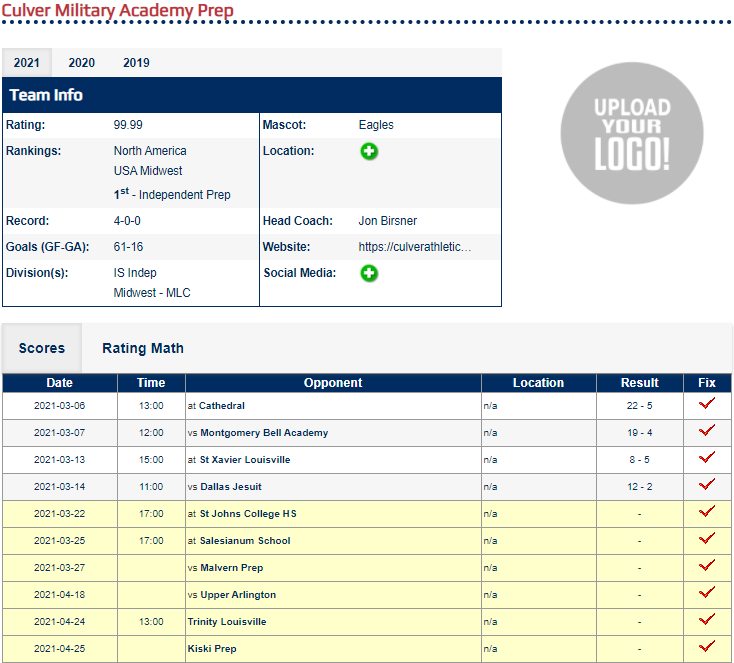The image size is (734, 663).
Task: Fix the St Xavier Louisville game checkmark
Action: pos(707,457)
